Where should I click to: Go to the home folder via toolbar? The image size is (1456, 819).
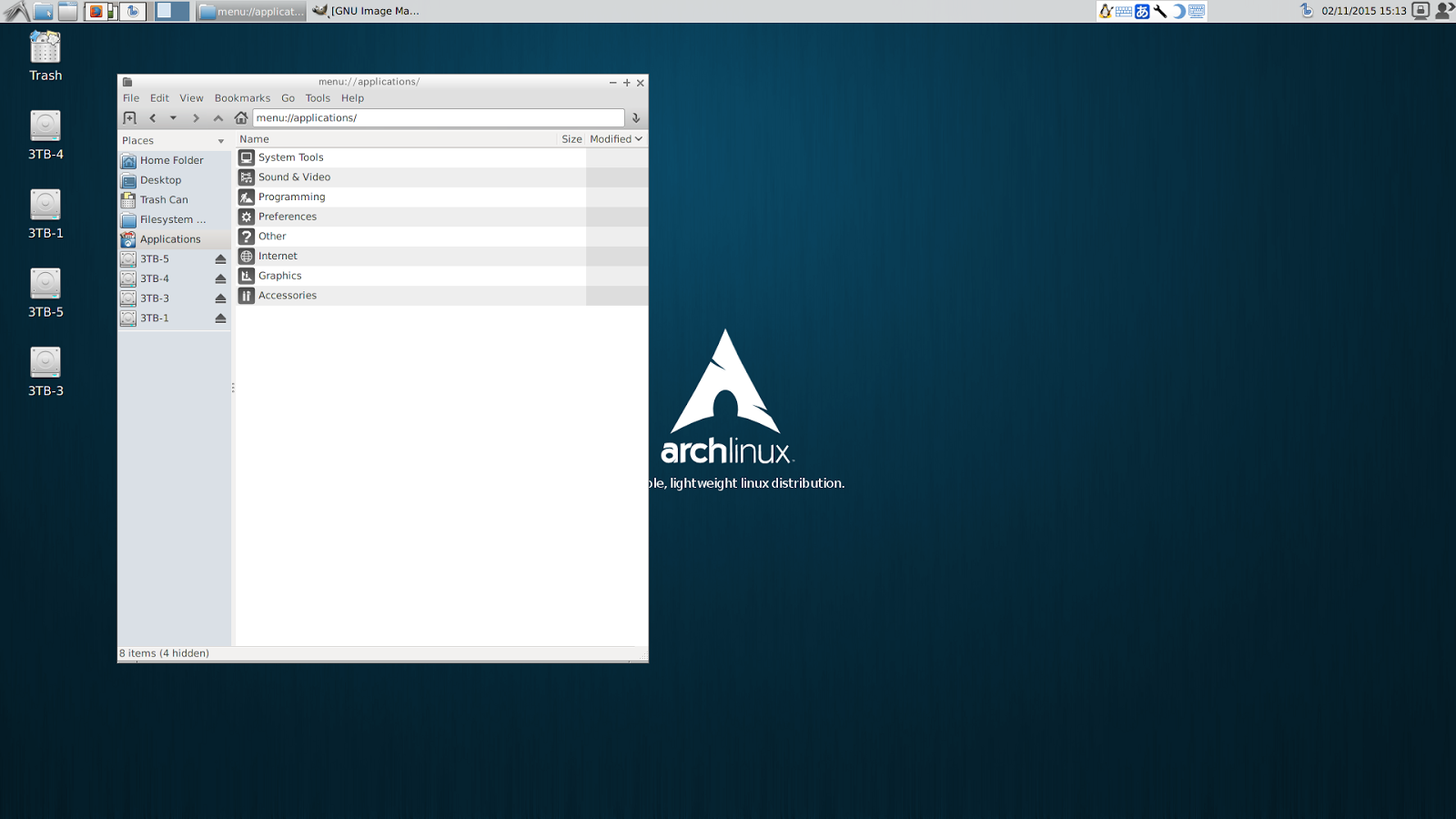coord(241,117)
